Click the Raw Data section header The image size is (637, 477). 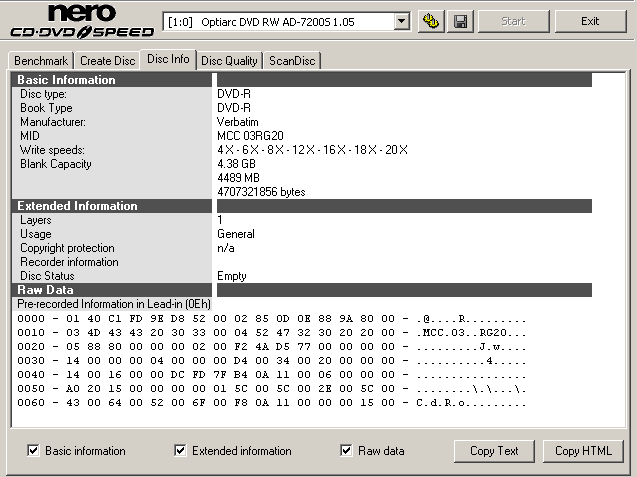click(x=46, y=290)
